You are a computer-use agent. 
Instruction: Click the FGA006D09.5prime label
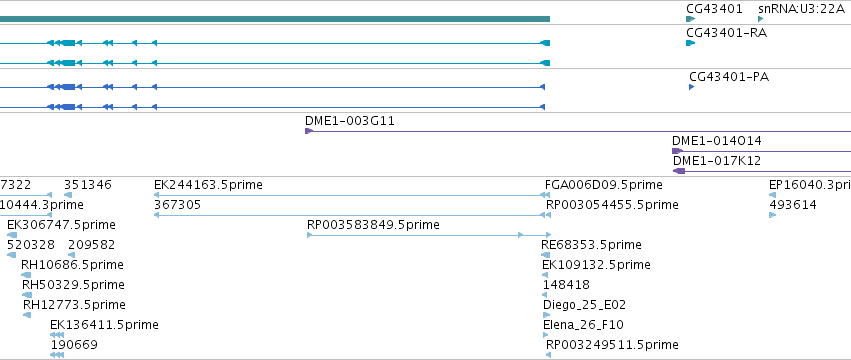[604, 185]
